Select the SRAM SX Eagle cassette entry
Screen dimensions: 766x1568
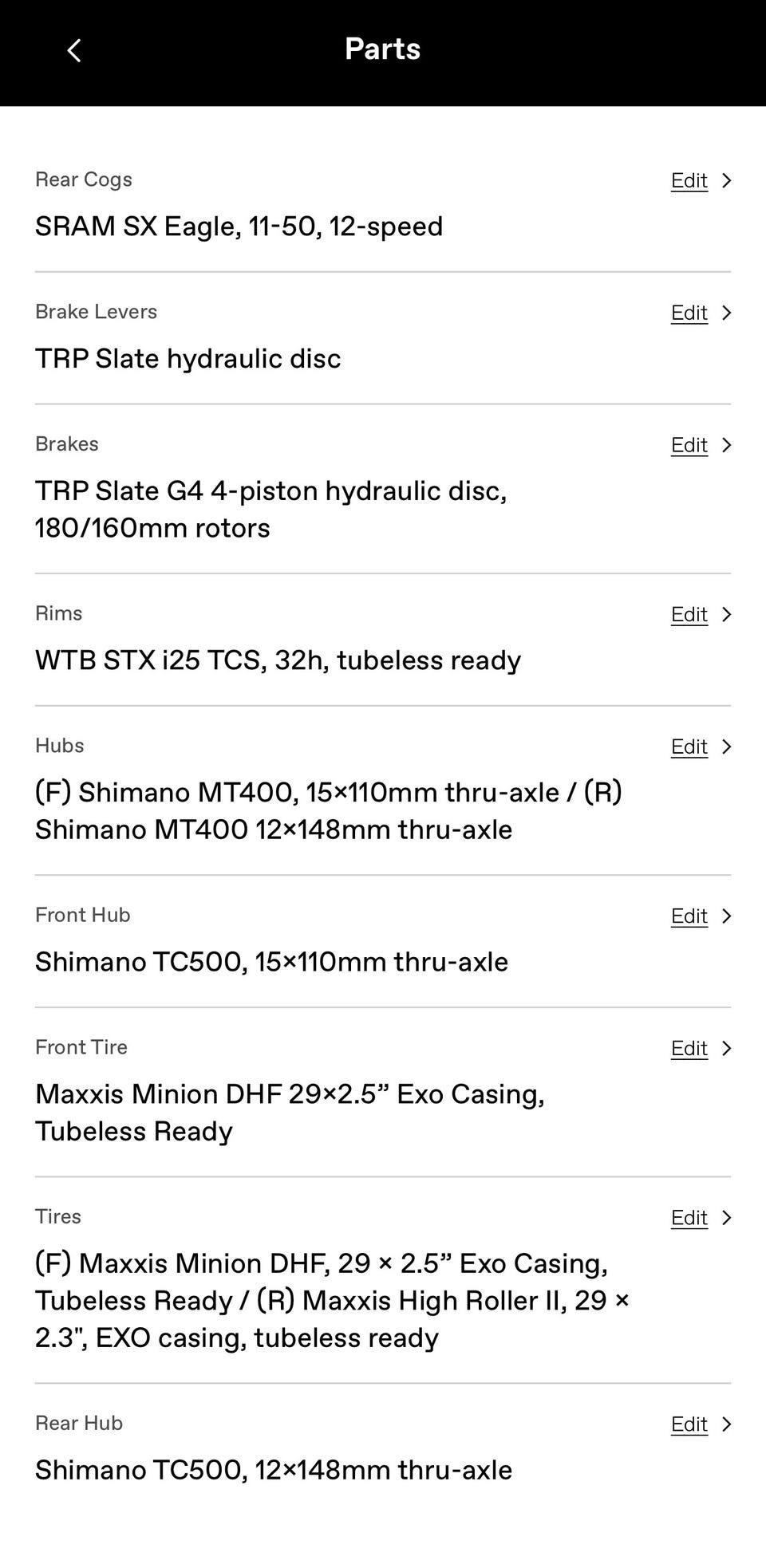[x=239, y=227]
